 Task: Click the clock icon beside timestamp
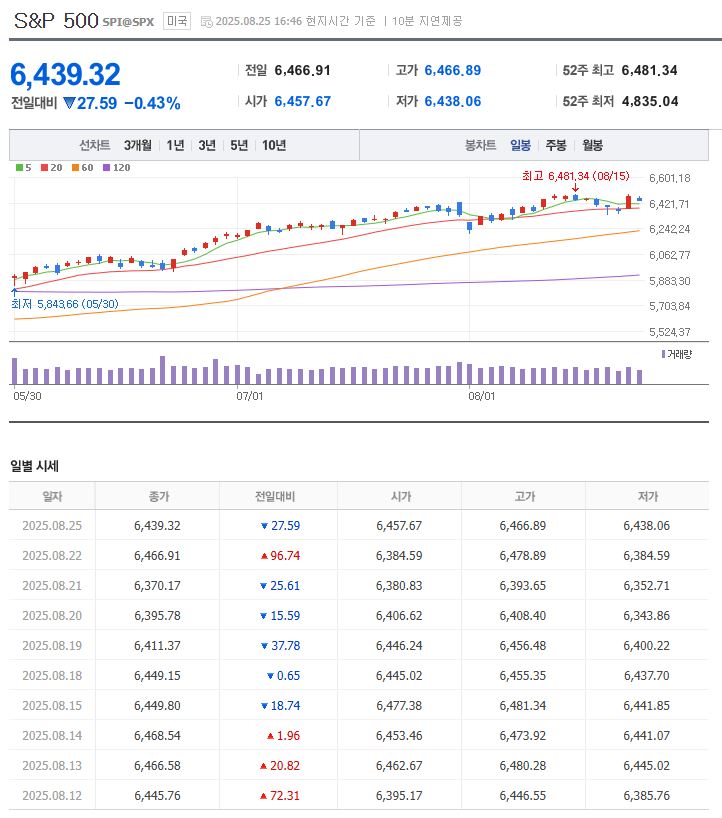click(207, 21)
